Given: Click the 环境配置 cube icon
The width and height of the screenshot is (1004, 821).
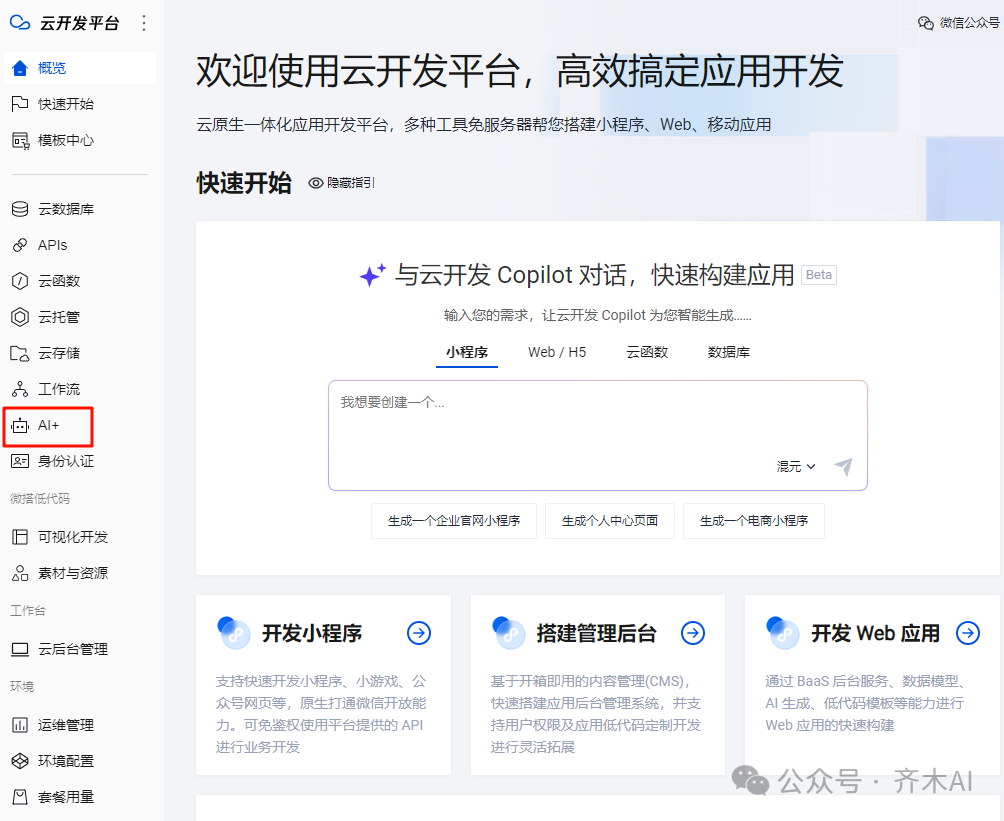Looking at the screenshot, I should click(20, 761).
